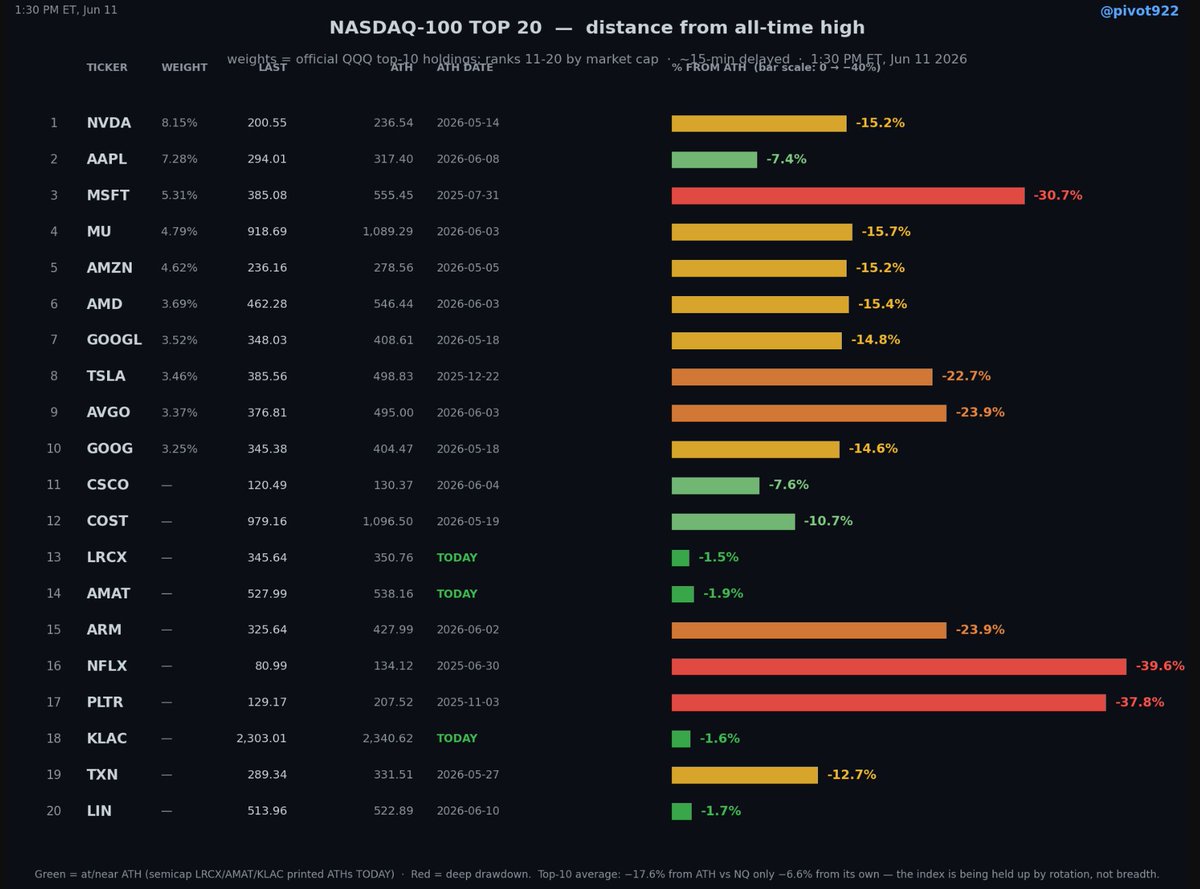Click NFLX last price 80.99
Image resolution: width=1200 pixels, height=889 pixels.
(x=270, y=666)
